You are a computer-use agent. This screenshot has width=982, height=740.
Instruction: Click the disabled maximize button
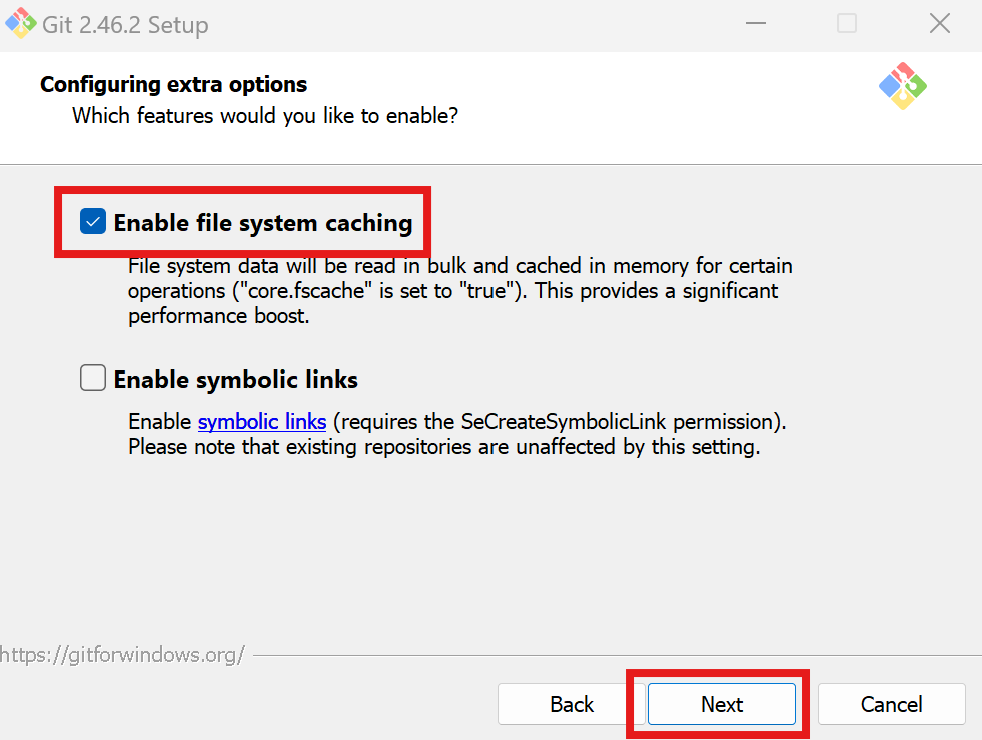847,24
